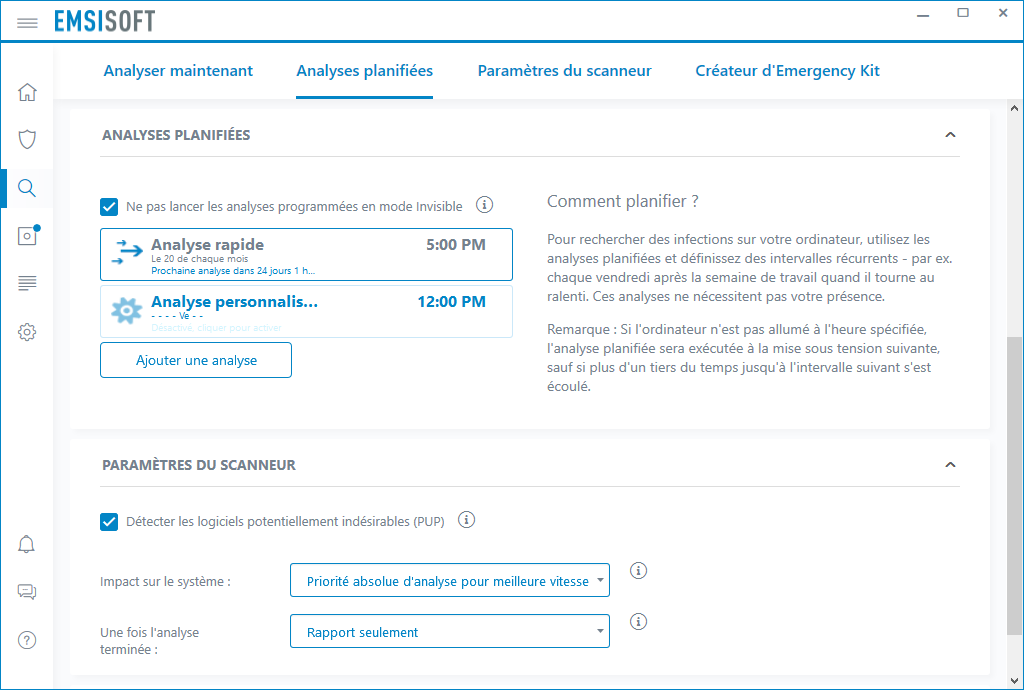1024x690 pixels.
Task: Open the Logs list icon
Action: tap(27, 283)
